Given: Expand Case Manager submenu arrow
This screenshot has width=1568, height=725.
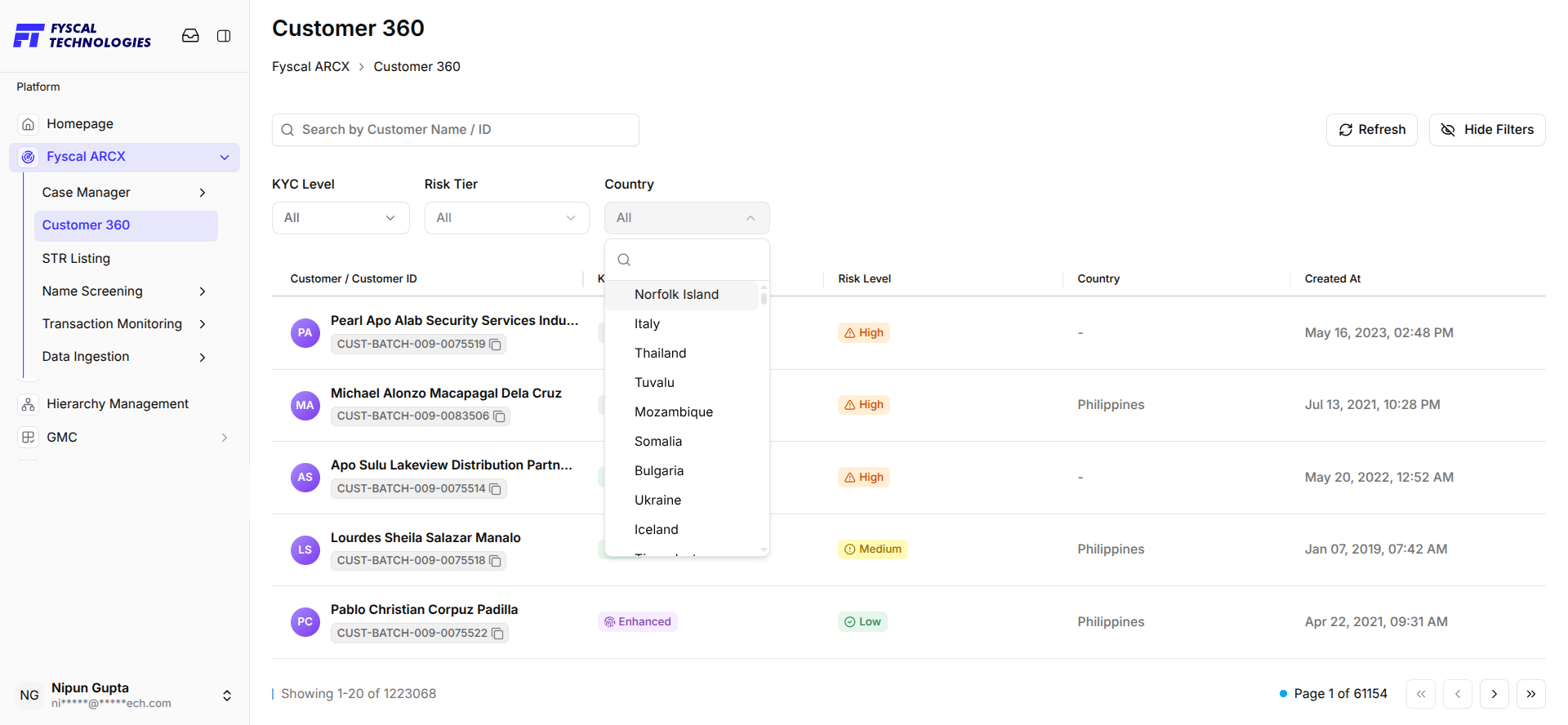Looking at the screenshot, I should tap(203, 193).
